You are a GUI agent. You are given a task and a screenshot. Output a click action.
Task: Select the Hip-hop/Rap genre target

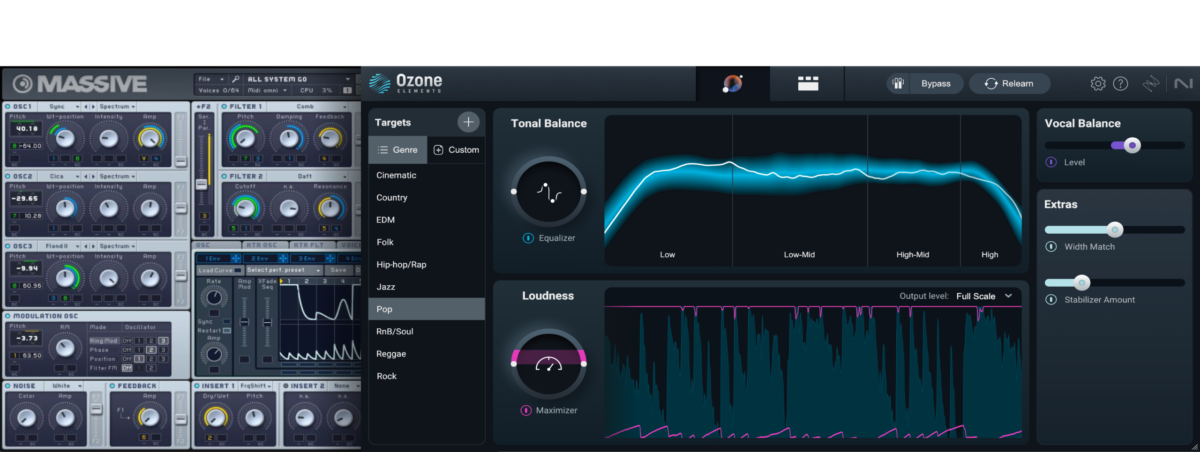coord(426,265)
